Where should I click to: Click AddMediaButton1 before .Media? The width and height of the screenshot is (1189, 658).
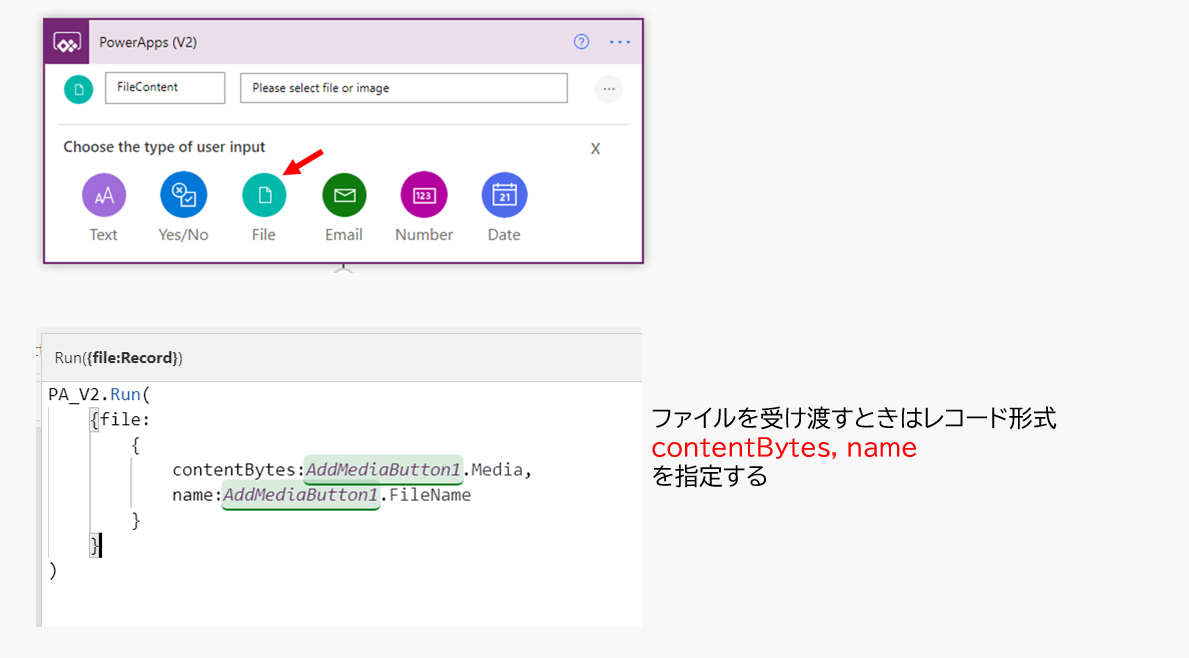tap(383, 470)
